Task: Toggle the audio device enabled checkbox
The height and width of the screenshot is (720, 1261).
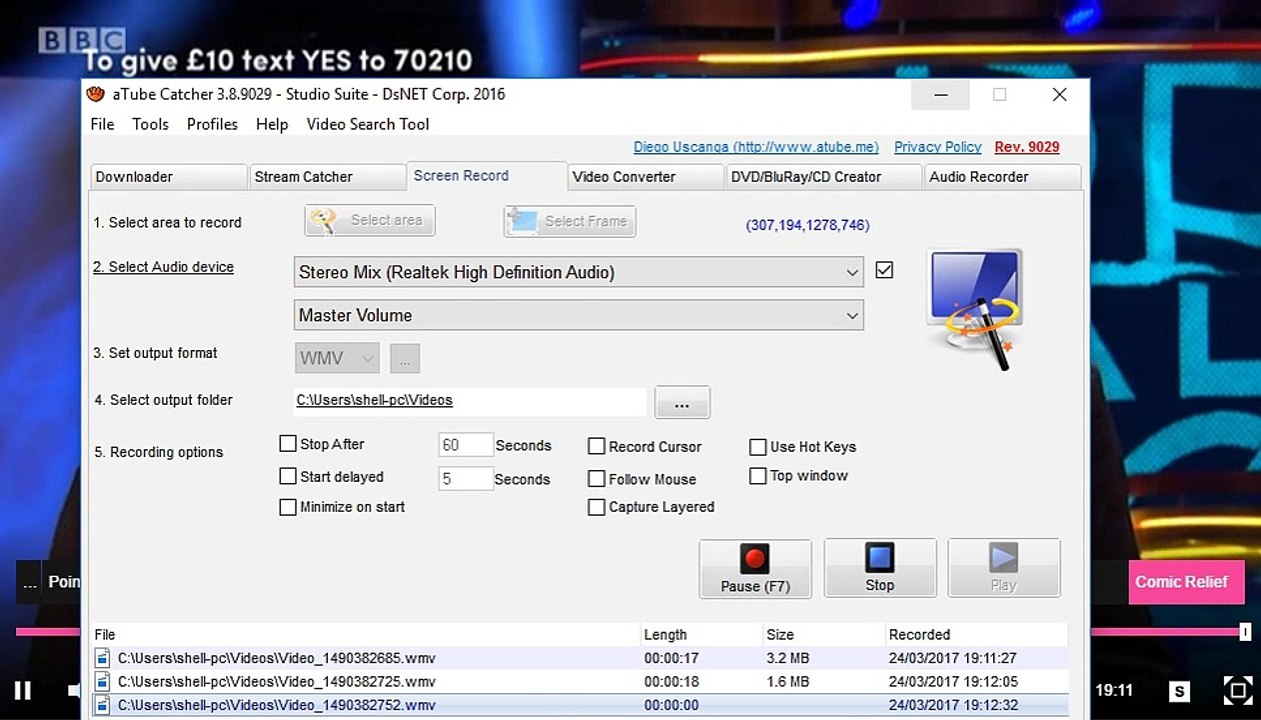Action: coord(884,270)
